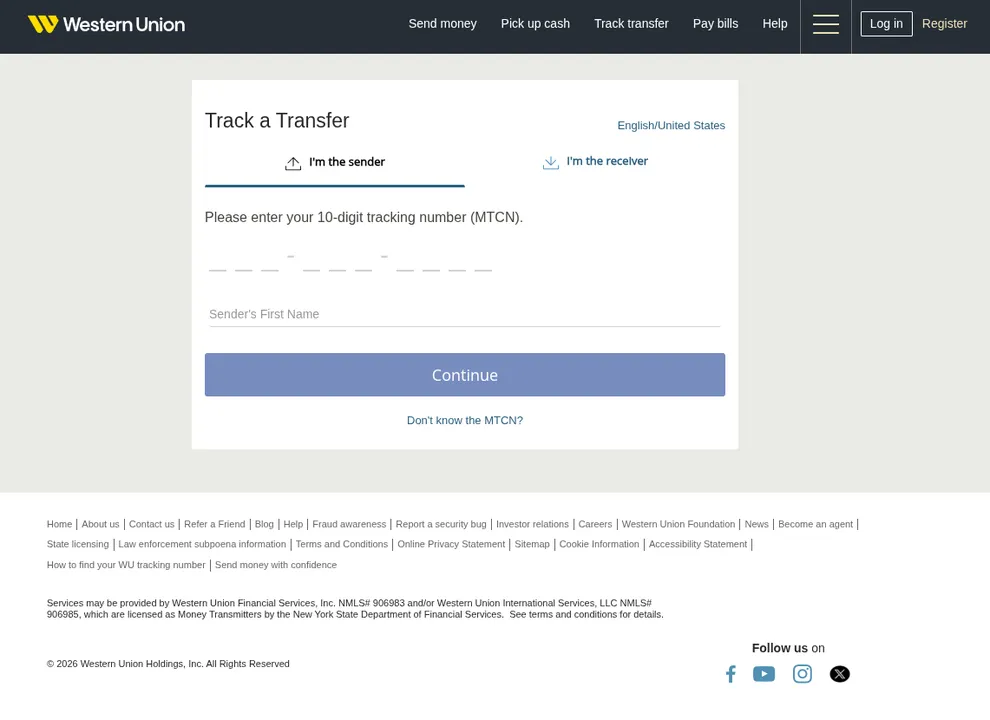990x720 pixels.
Task: Open Western Union Facebook page icon
Action: tap(731, 674)
